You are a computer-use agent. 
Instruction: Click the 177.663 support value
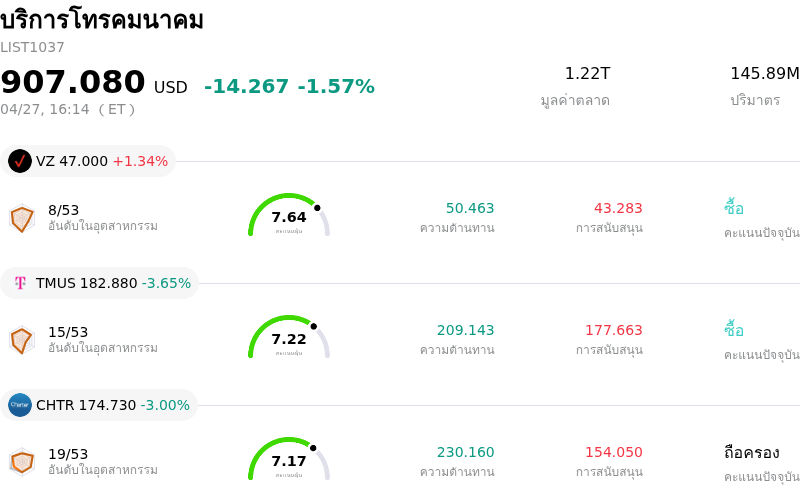[614, 330]
